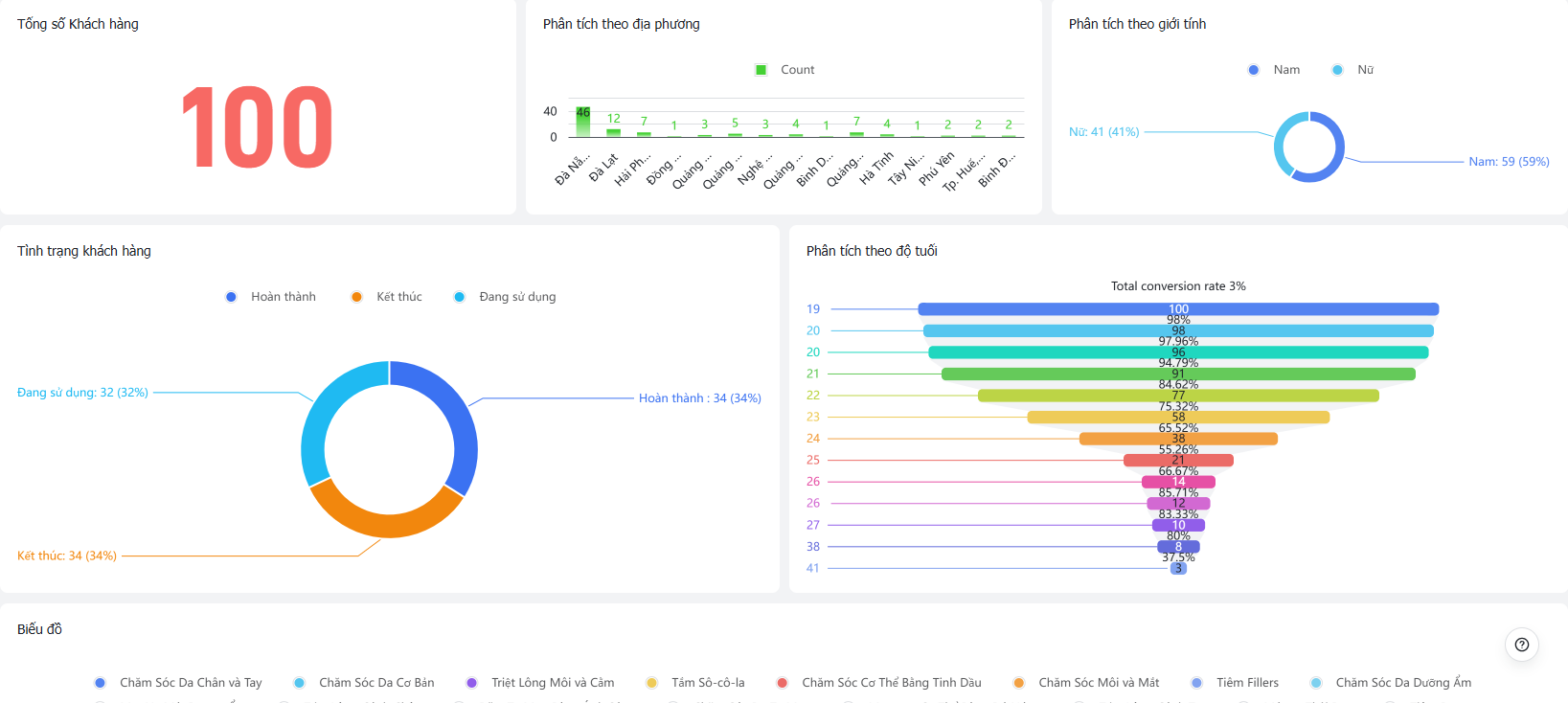Click the red funnel bar valued 21
Screen dimensions: 1568x703
coord(1178,460)
